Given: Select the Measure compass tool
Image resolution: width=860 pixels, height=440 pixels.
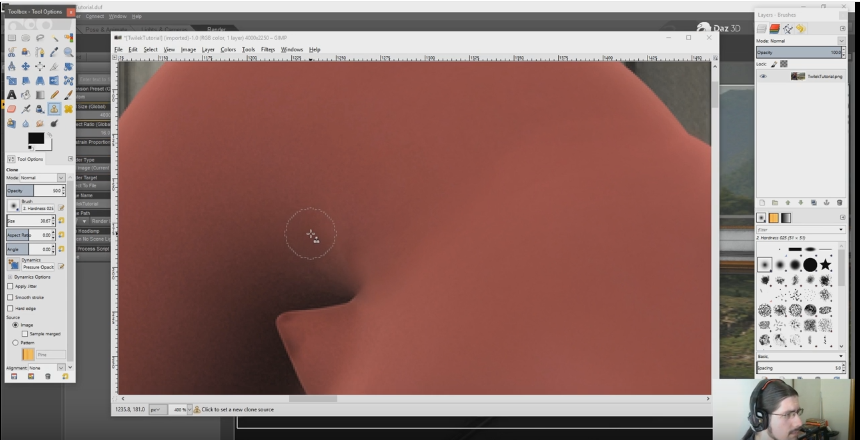Looking at the screenshot, I should click(x=12, y=66).
